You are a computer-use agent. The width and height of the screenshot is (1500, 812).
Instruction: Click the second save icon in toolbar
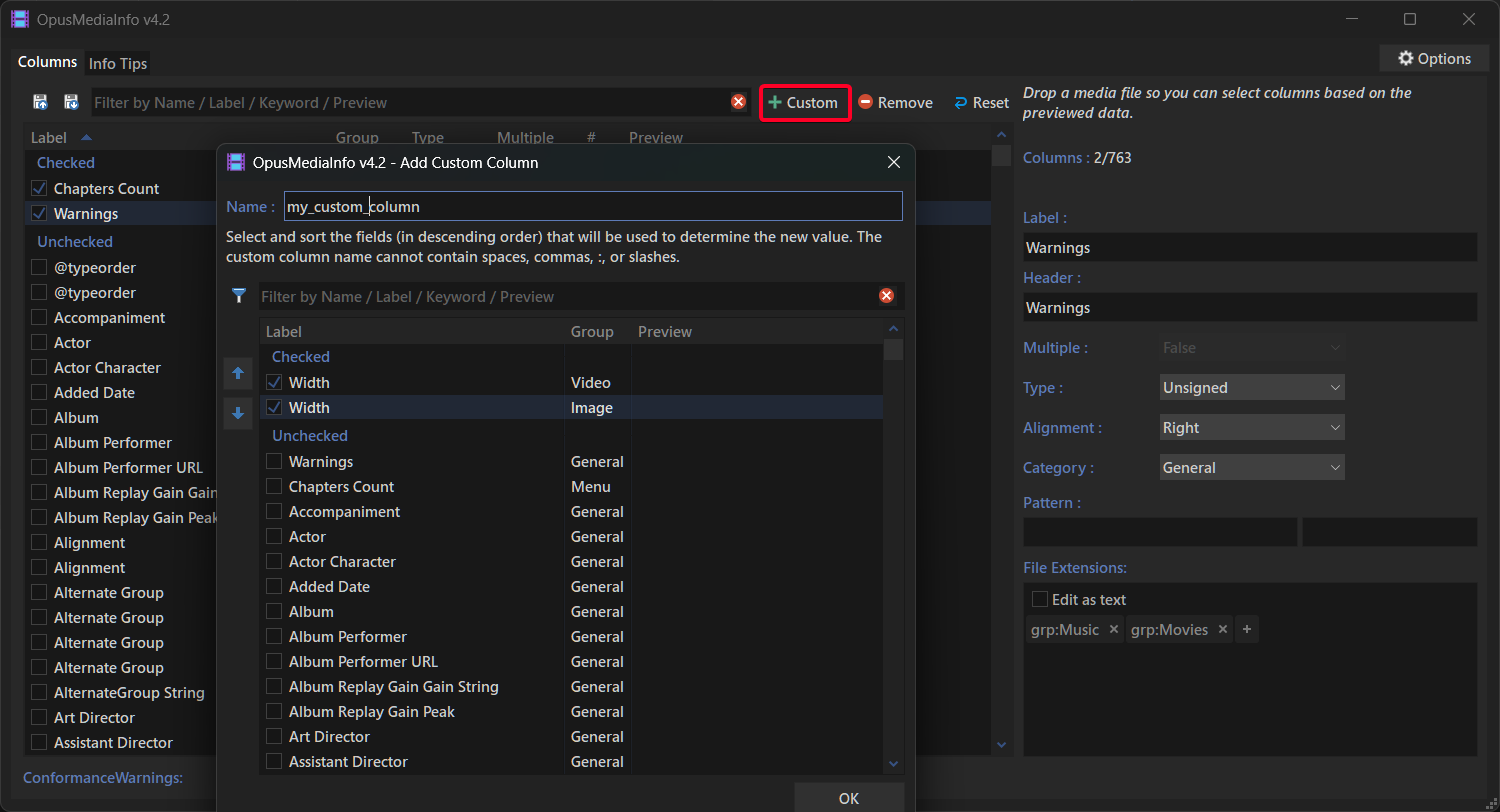click(71, 102)
